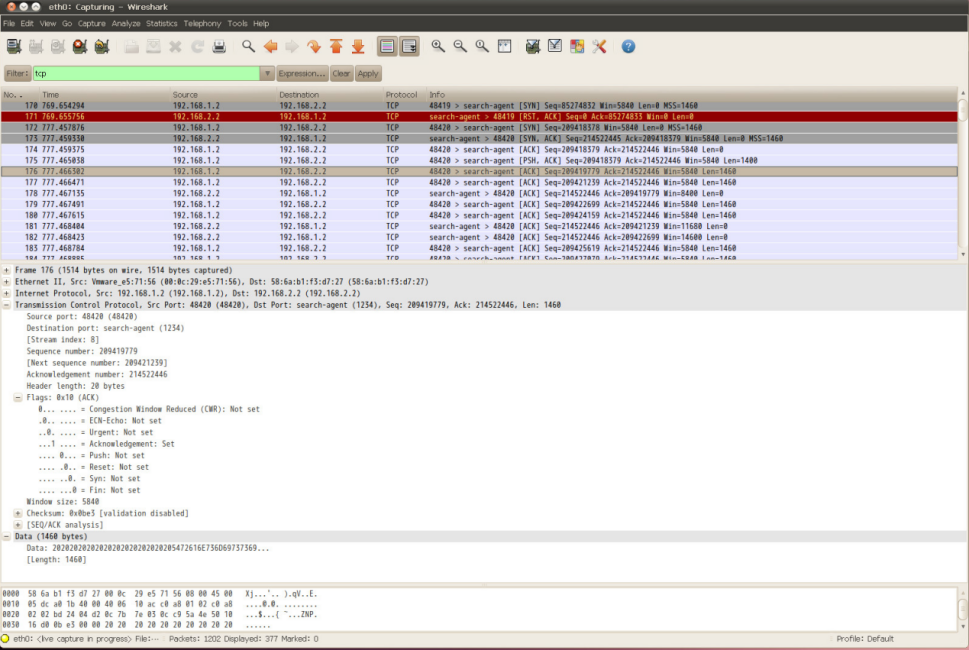Collapse the Flags: 0x10 (ACK) section
Viewport: 969px width, 650px height.
pyautogui.click(x=18, y=397)
